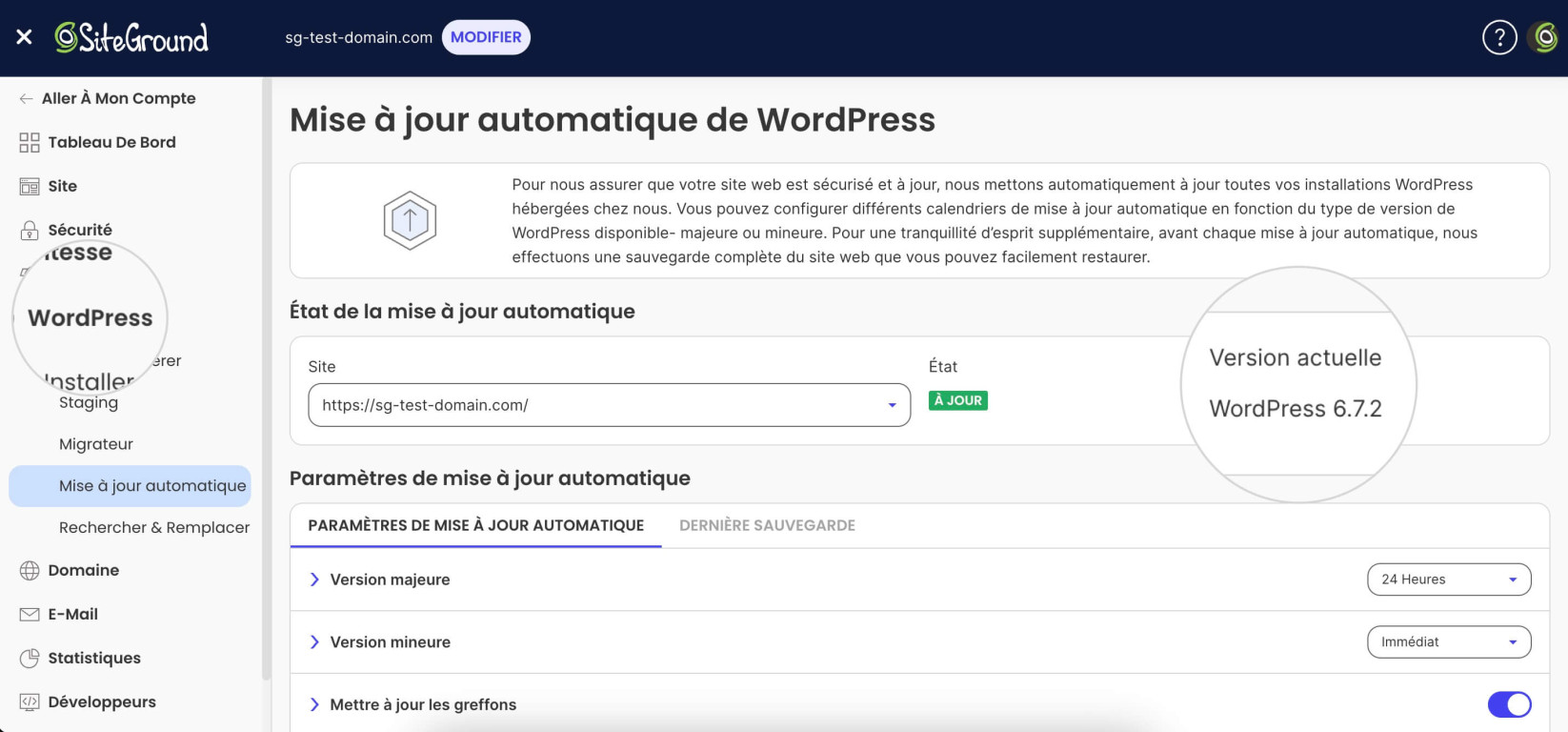Image resolution: width=1568 pixels, height=732 pixels.
Task: Click the Sécurité padlock icon
Action: coord(30,230)
